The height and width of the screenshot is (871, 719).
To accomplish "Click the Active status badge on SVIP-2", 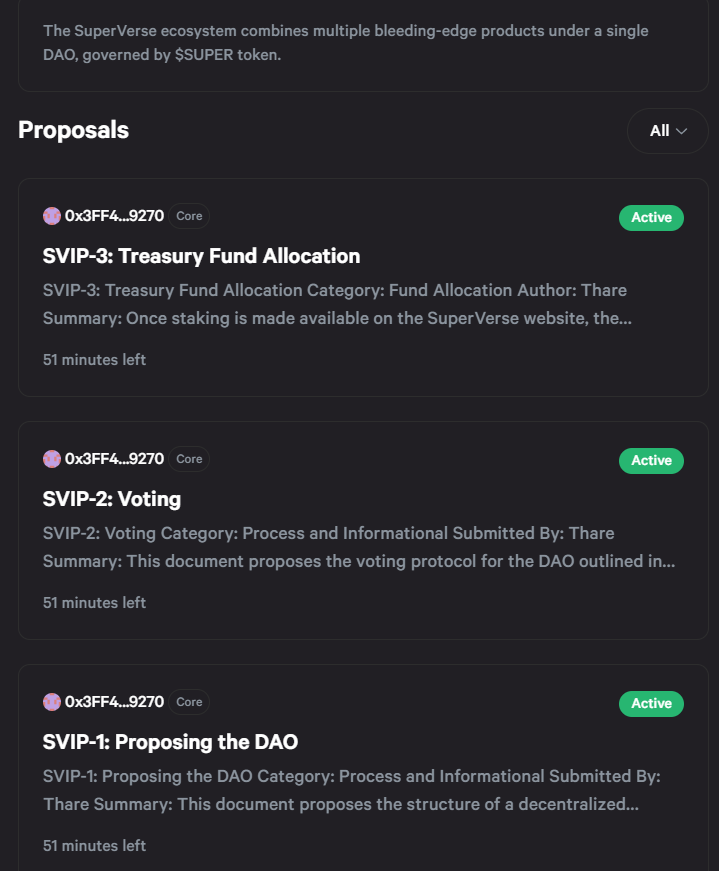I will (x=651, y=460).
